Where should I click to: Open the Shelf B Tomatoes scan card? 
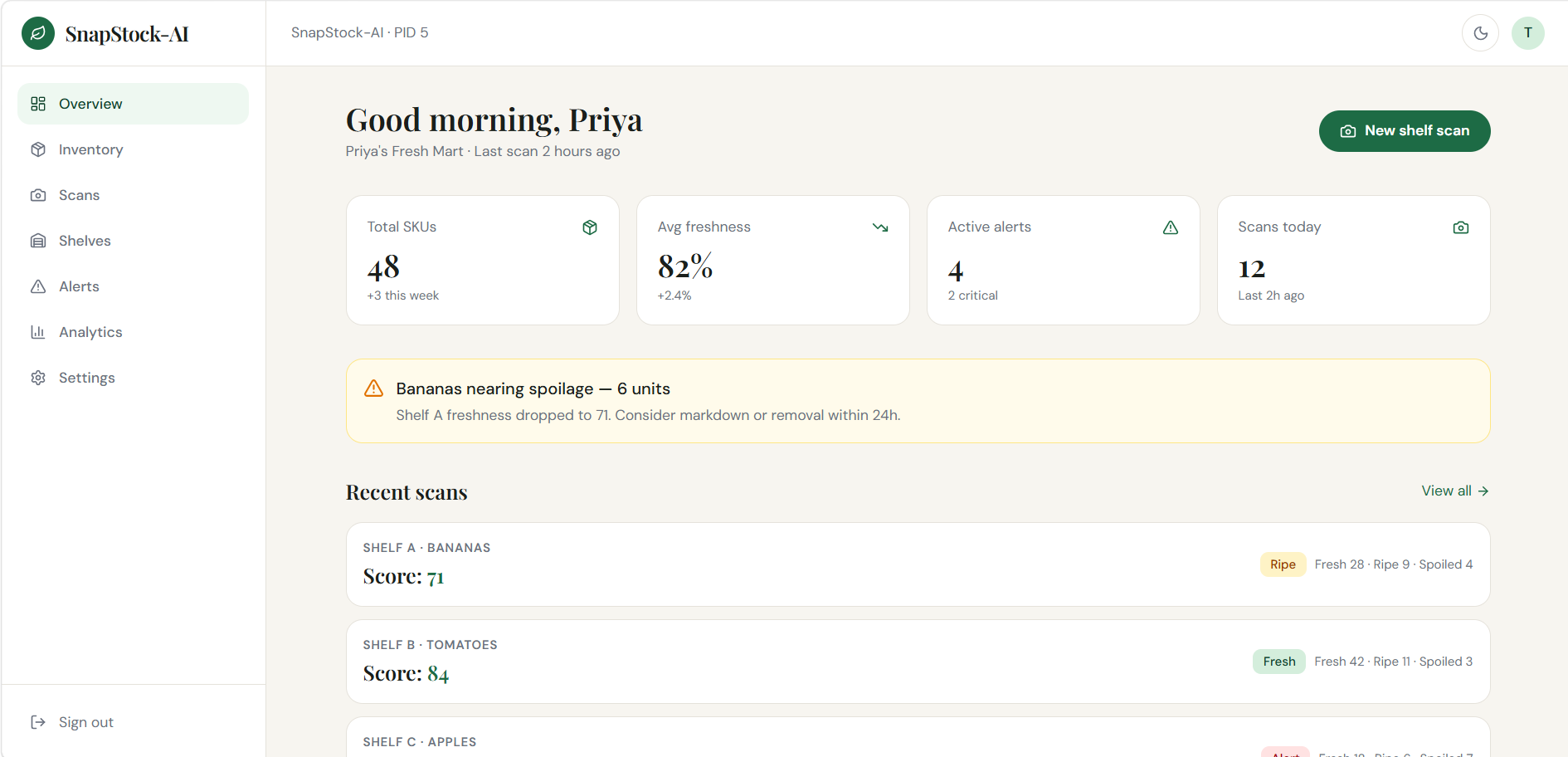click(918, 662)
